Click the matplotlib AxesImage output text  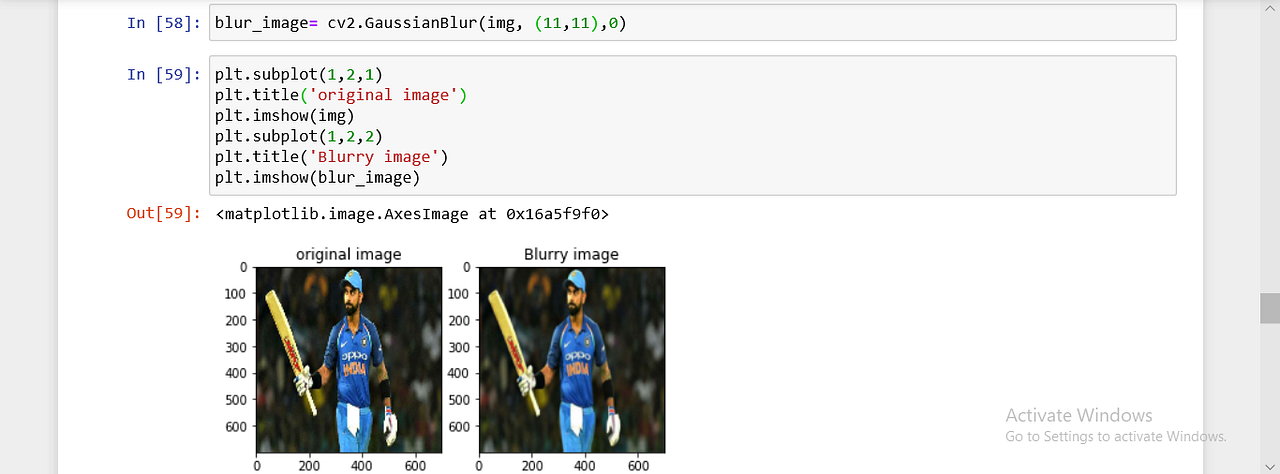click(412, 213)
